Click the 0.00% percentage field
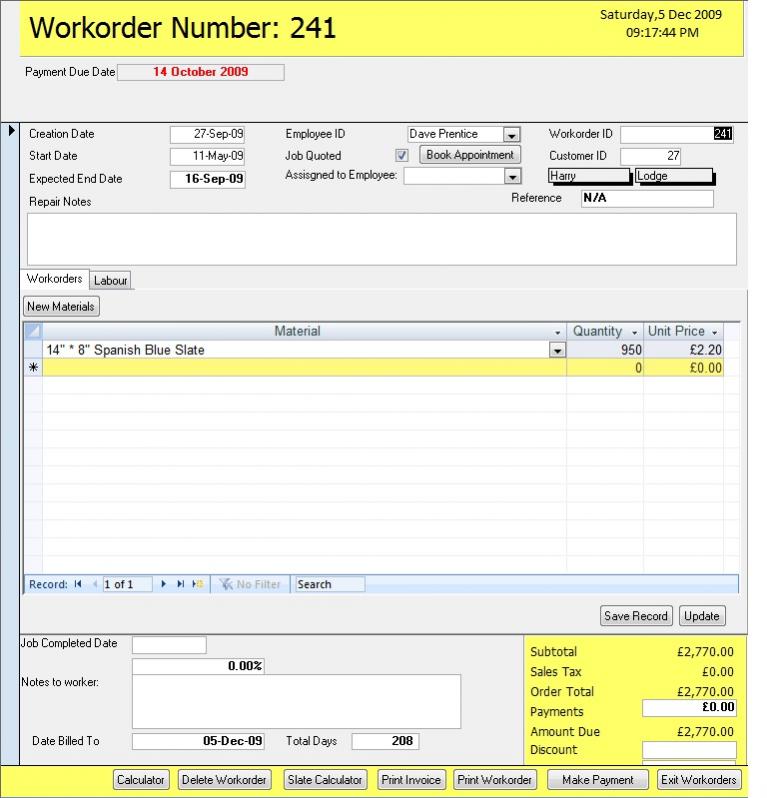Screen dimensions: 767x798 pyautogui.click(x=198, y=666)
